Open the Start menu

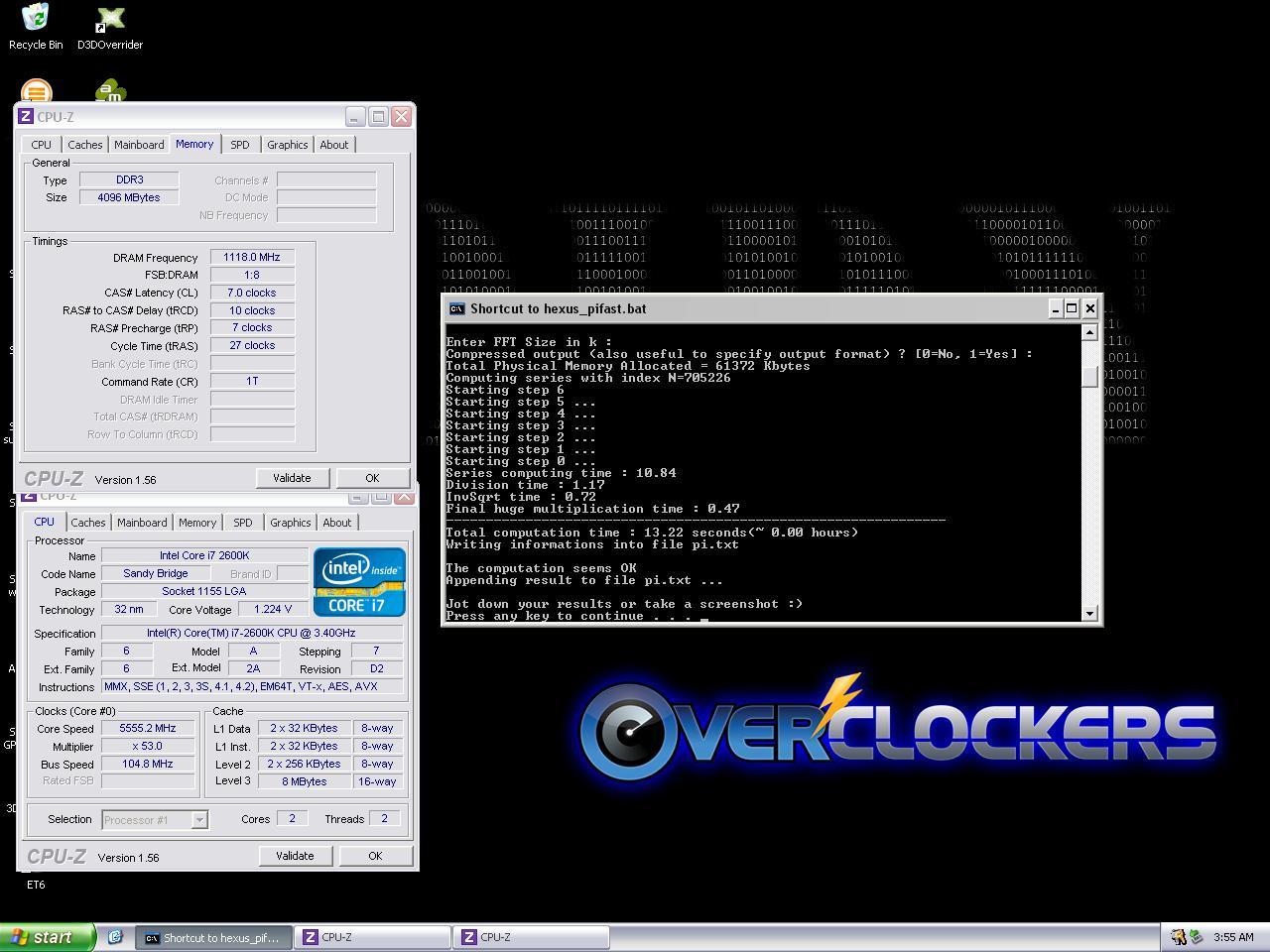[48, 937]
